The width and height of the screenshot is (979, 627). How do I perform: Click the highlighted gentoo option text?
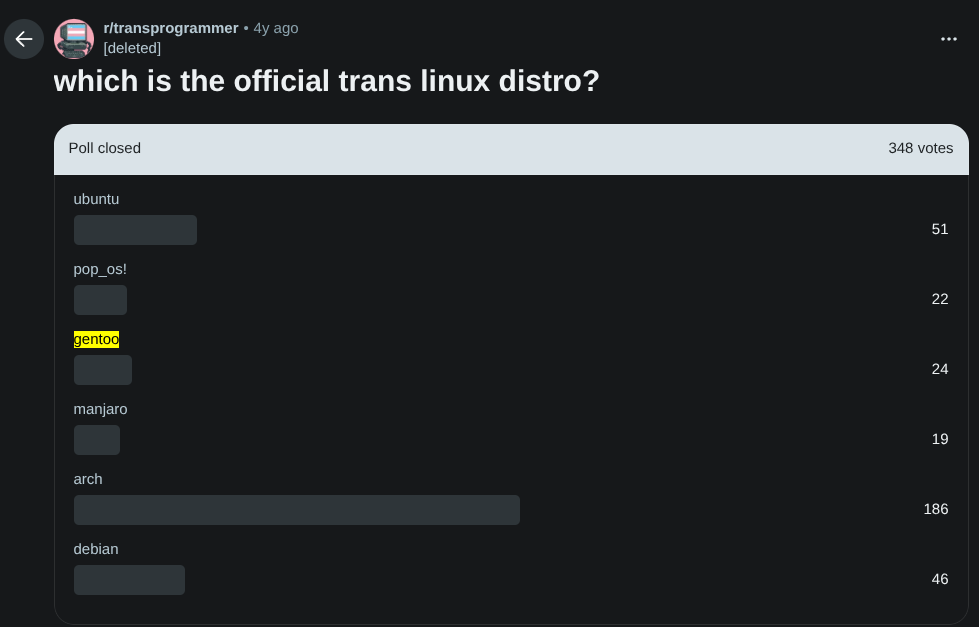point(96,339)
